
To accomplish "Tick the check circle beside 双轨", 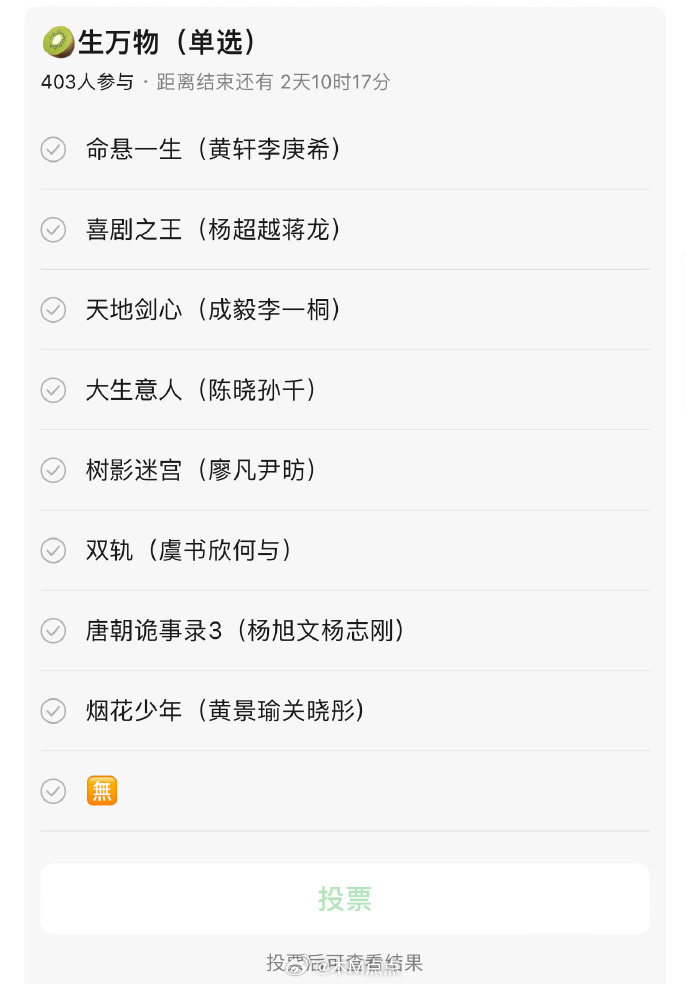I will [53, 550].
